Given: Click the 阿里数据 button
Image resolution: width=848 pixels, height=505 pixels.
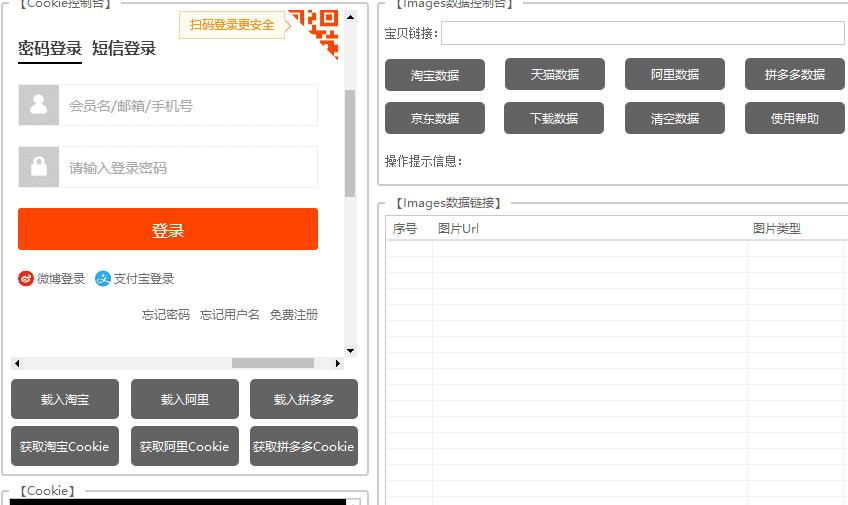Looking at the screenshot, I should 675,74.
